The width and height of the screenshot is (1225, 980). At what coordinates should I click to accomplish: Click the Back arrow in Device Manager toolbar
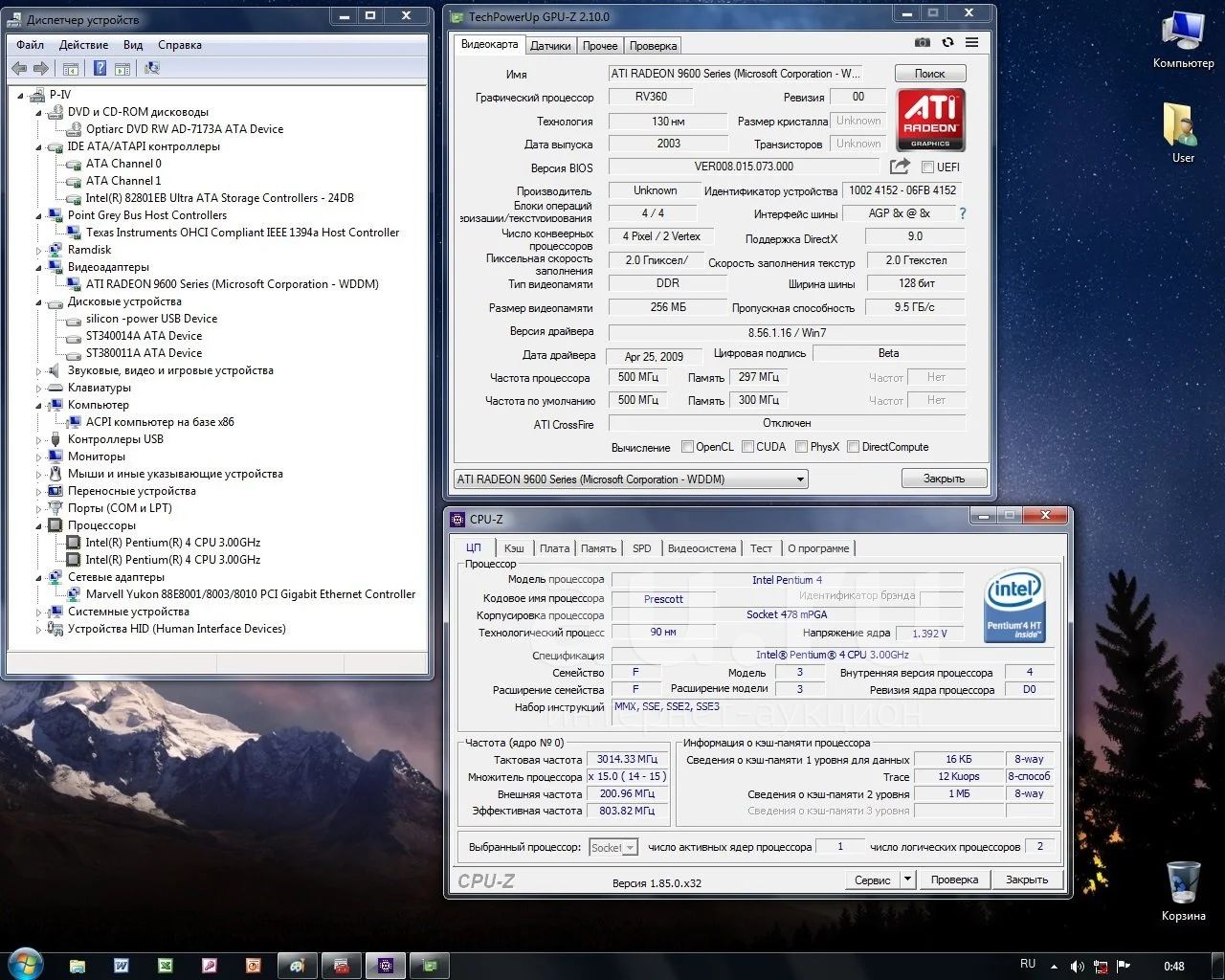(19, 68)
